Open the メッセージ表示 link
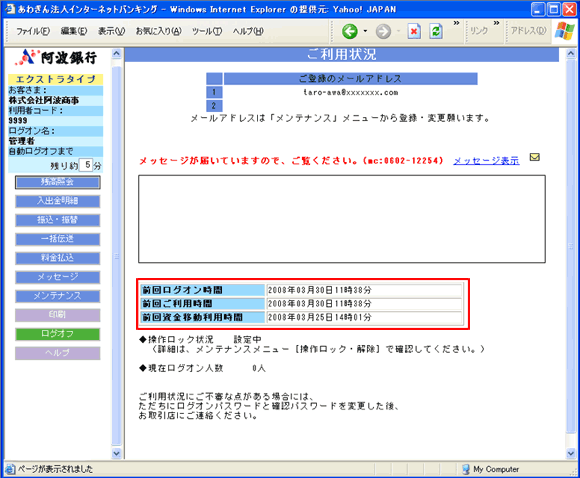 [486, 161]
